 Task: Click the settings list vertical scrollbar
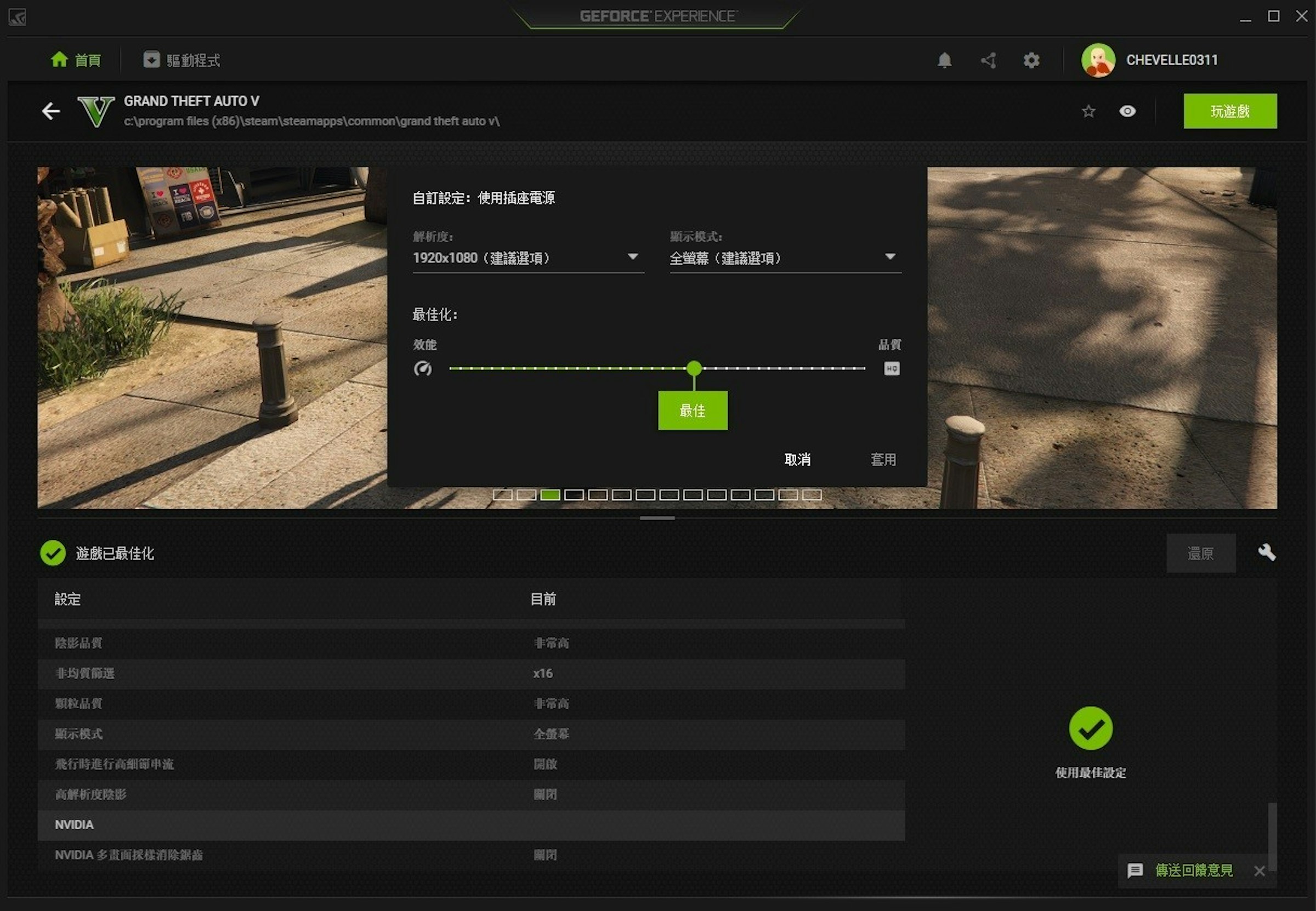1272,836
